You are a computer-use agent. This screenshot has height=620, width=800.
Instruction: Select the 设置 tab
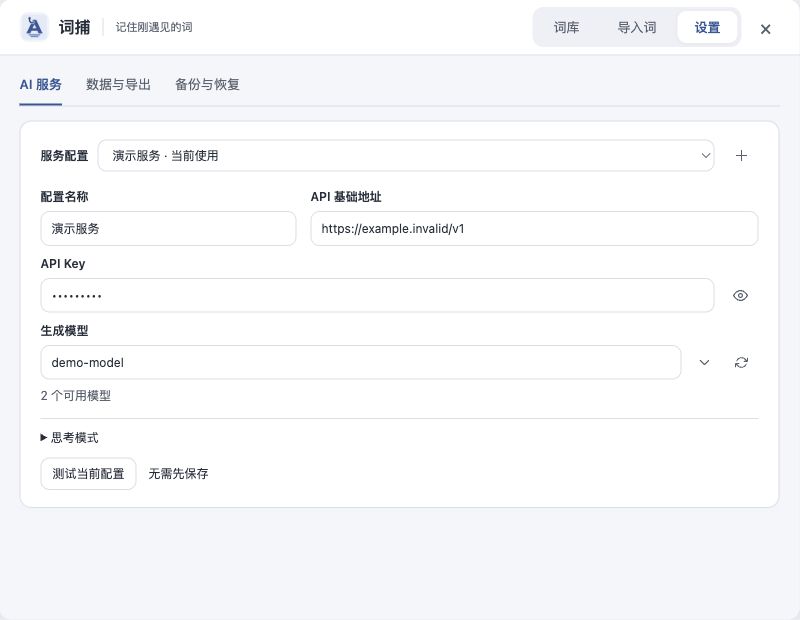click(707, 27)
